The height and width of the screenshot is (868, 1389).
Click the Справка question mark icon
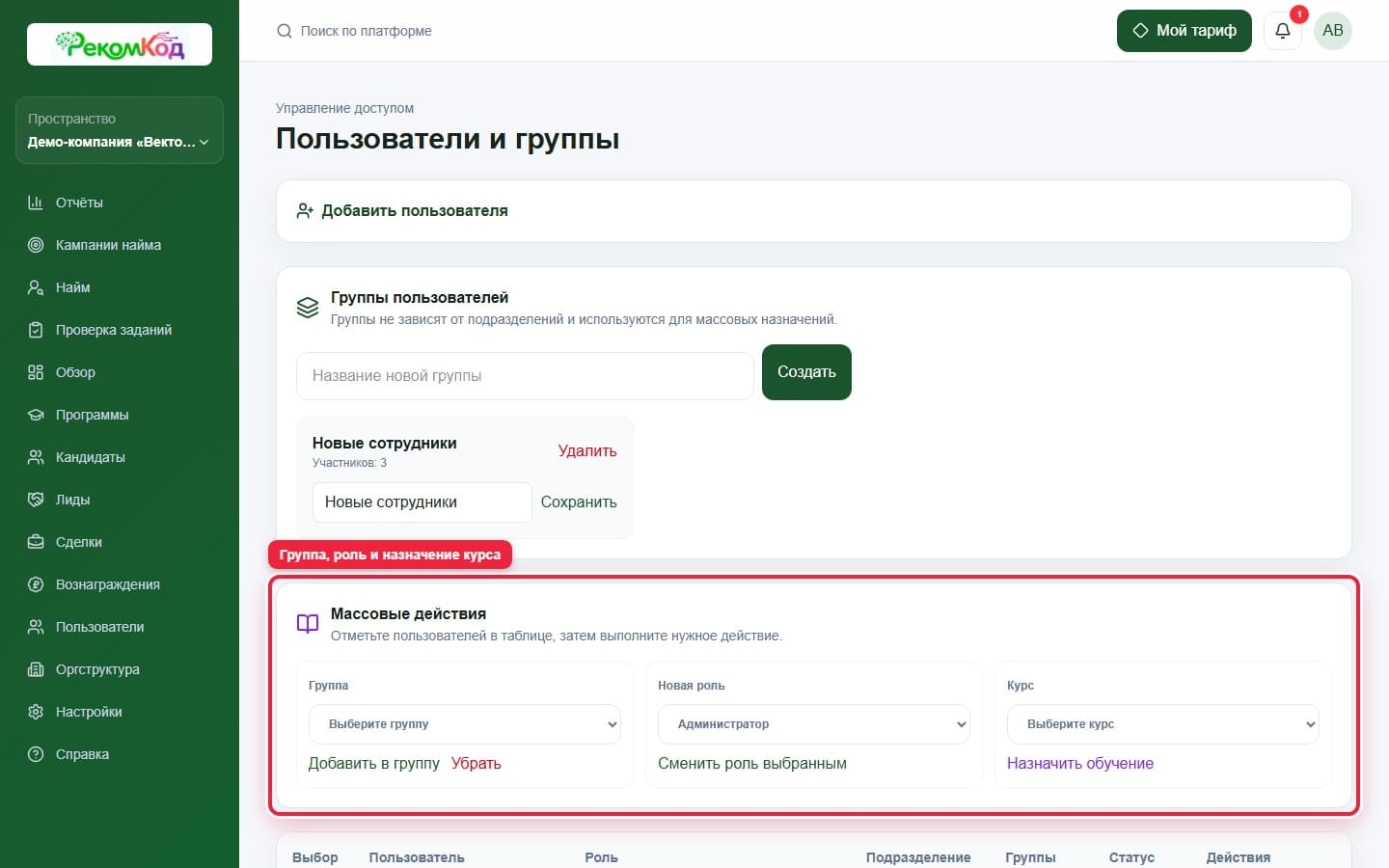pos(36,754)
